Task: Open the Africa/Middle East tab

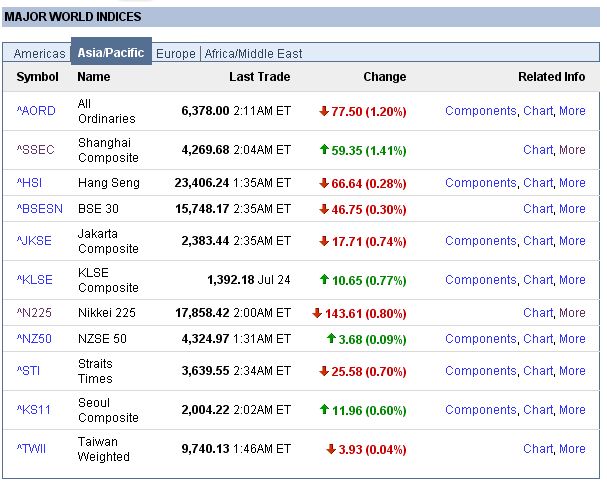Action: click(253, 54)
